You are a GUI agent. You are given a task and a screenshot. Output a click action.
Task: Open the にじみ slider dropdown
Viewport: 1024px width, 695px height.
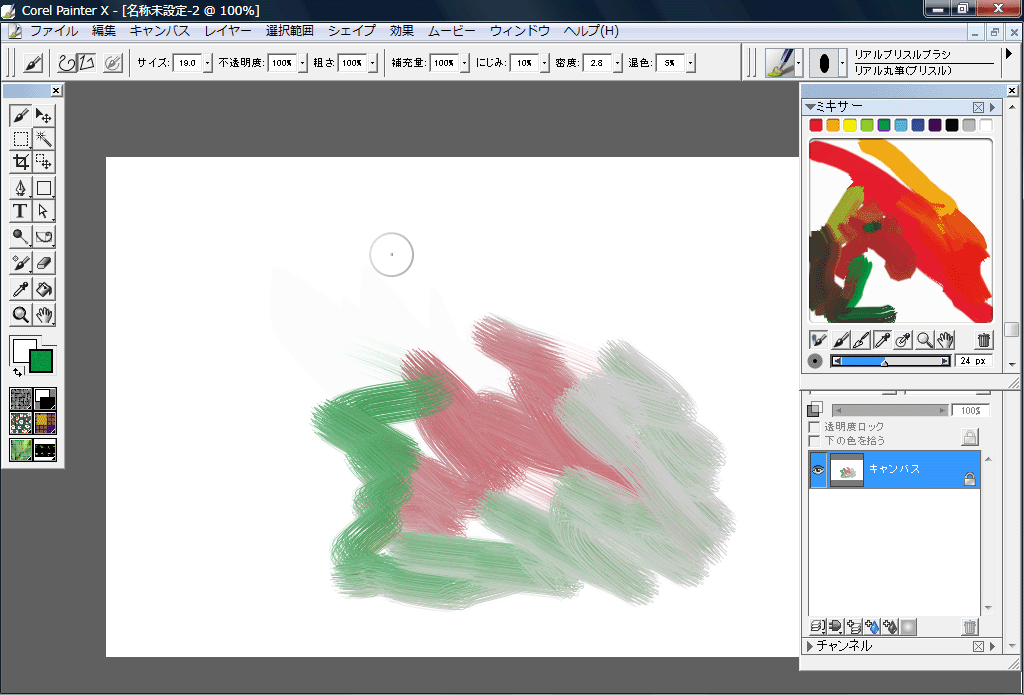[545, 63]
